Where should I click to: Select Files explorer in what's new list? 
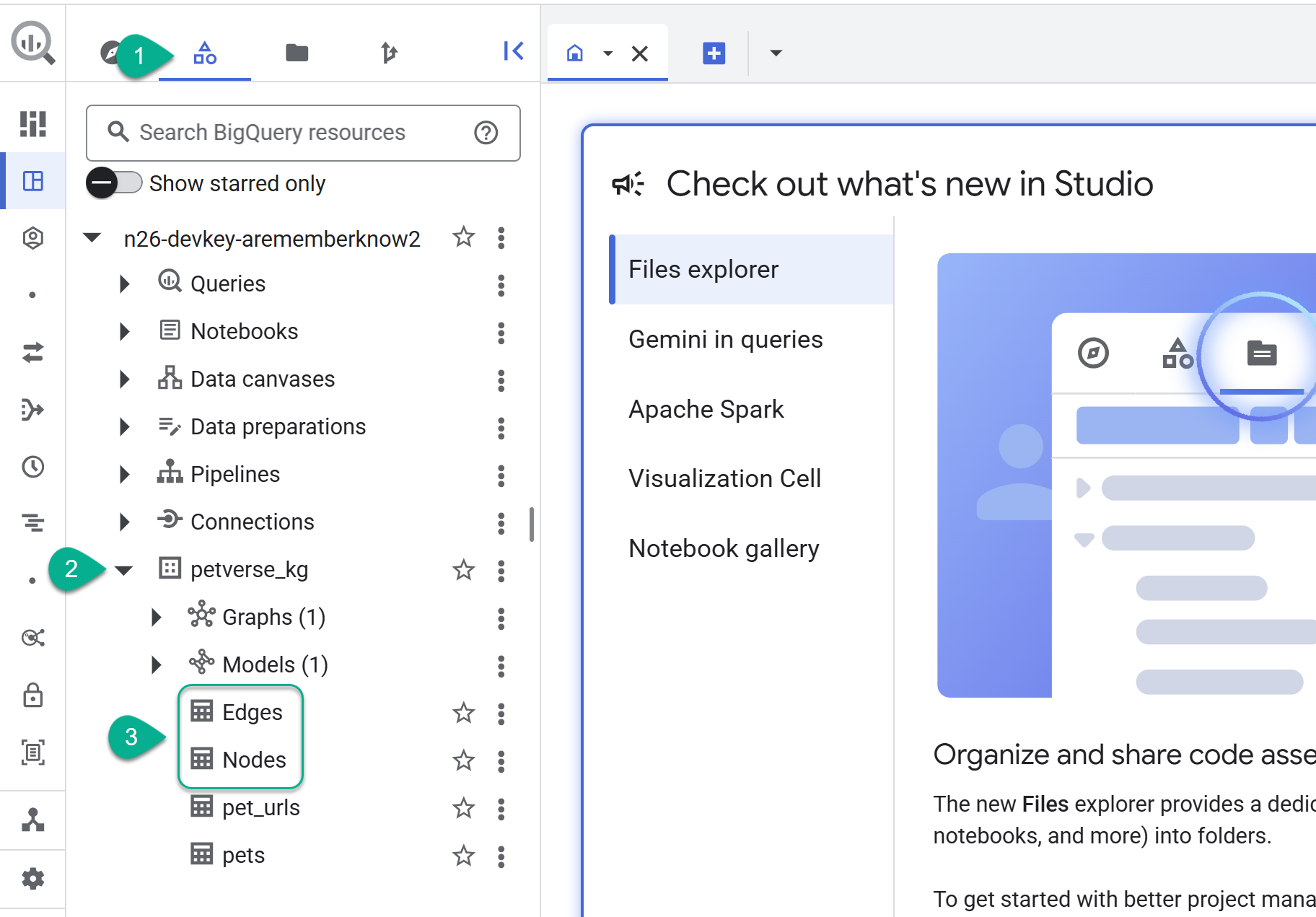751,269
